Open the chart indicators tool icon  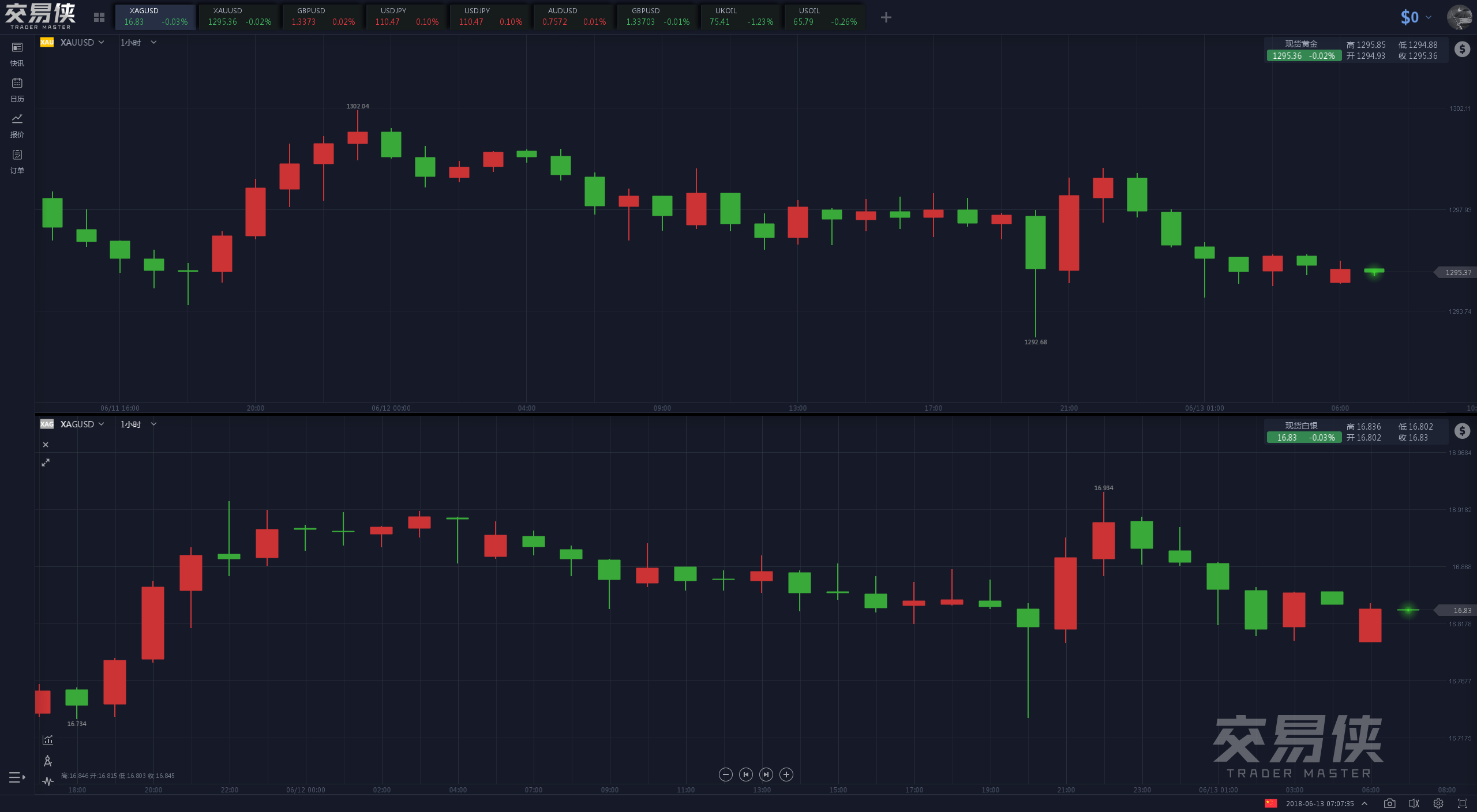tap(48, 739)
